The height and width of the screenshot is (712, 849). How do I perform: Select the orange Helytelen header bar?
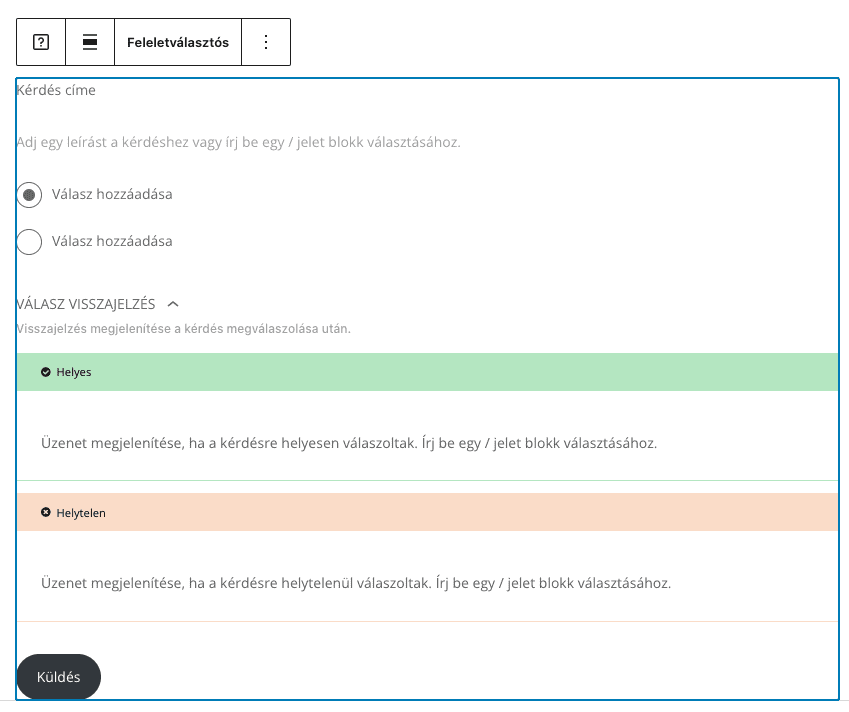click(428, 512)
